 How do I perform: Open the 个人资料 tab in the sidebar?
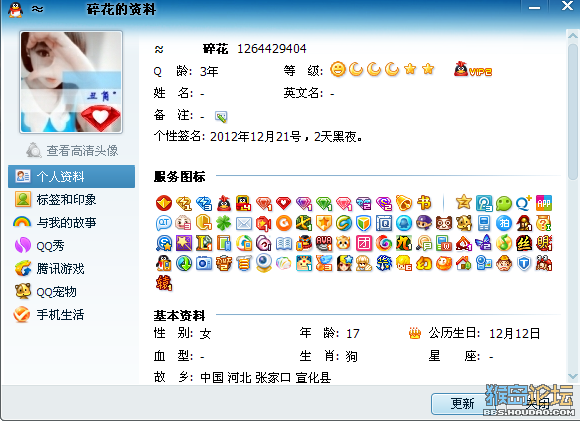71,176
